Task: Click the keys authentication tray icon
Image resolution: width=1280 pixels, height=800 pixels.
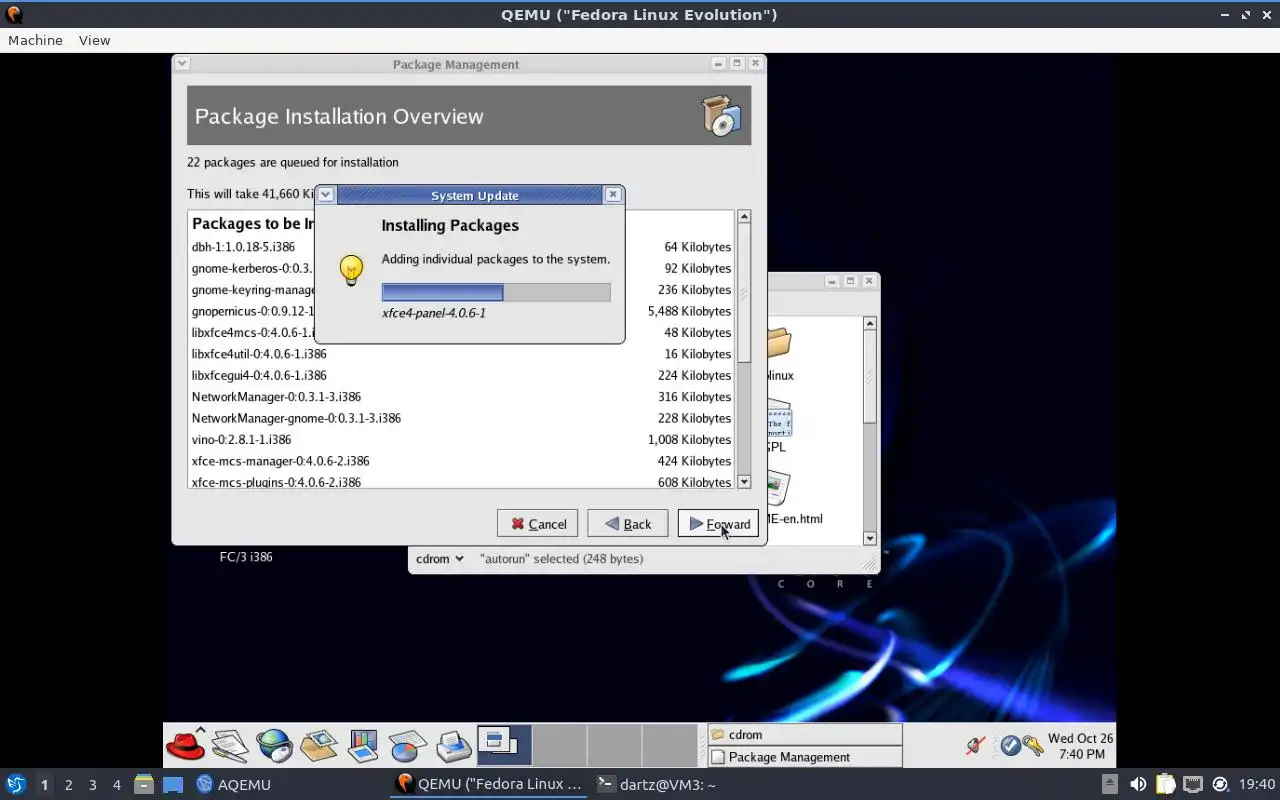Action: [1032, 746]
